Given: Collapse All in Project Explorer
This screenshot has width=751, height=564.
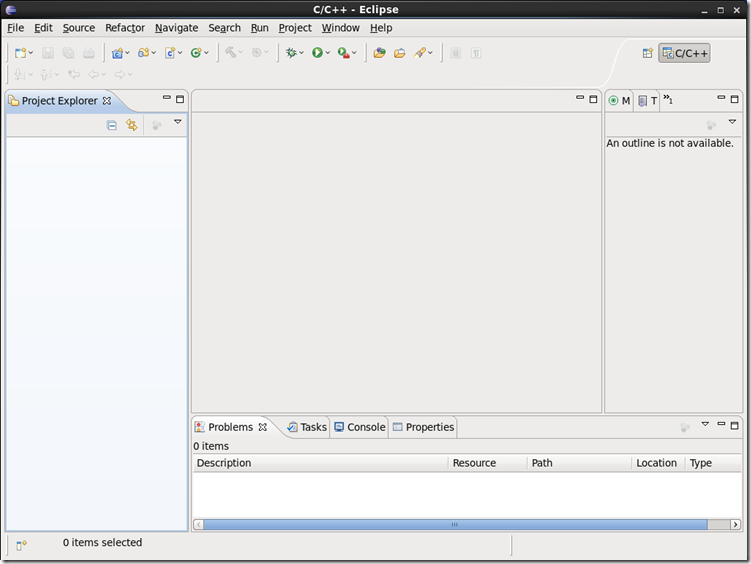Looking at the screenshot, I should click(112, 125).
